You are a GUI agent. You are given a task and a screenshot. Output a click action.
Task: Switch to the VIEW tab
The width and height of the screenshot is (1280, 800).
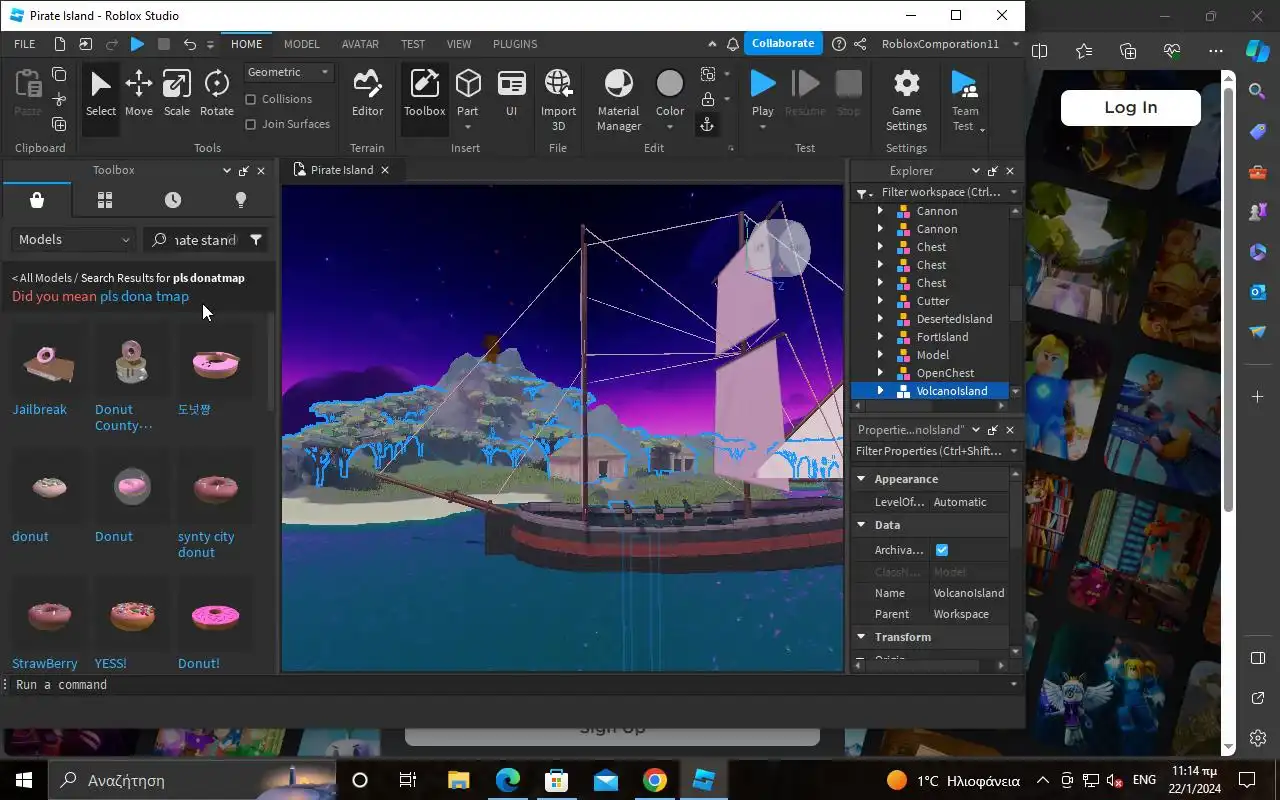pos(459,44)
